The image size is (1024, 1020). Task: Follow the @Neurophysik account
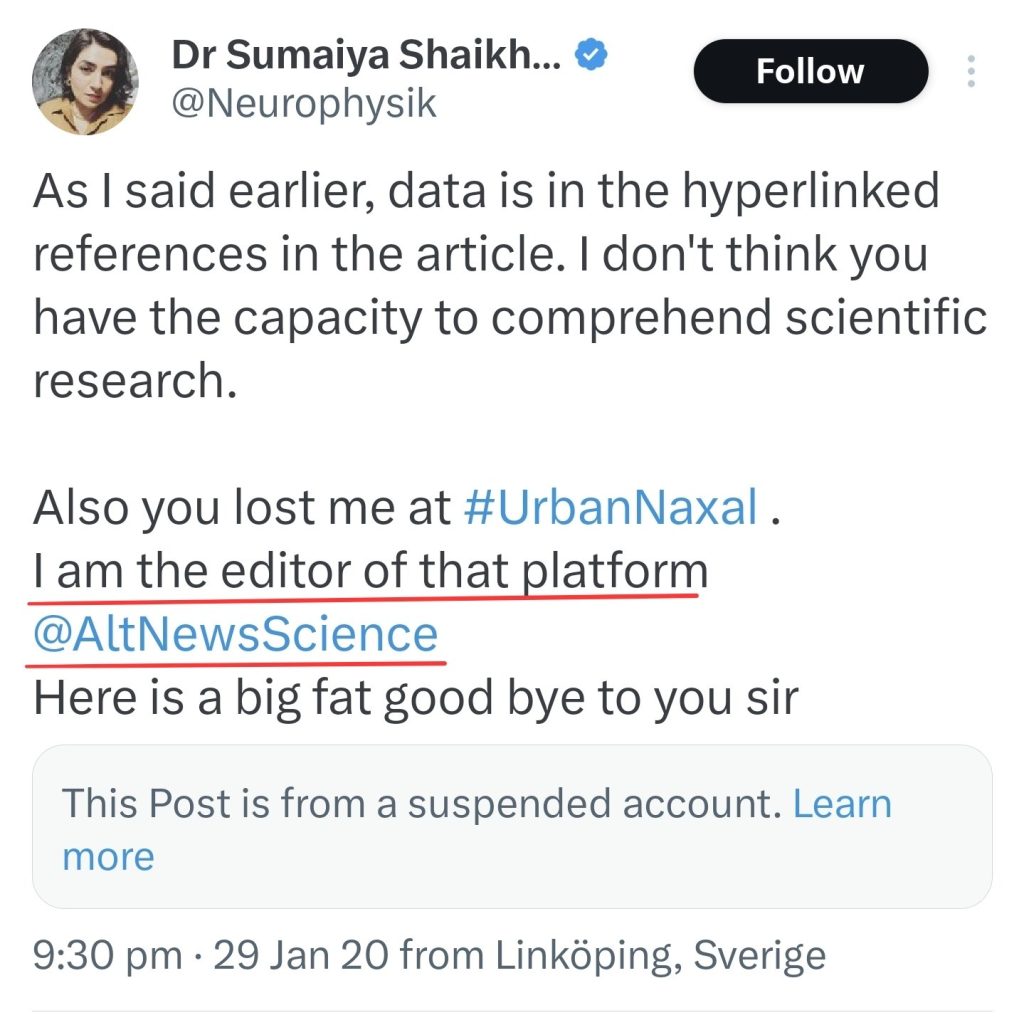(810, 72)
